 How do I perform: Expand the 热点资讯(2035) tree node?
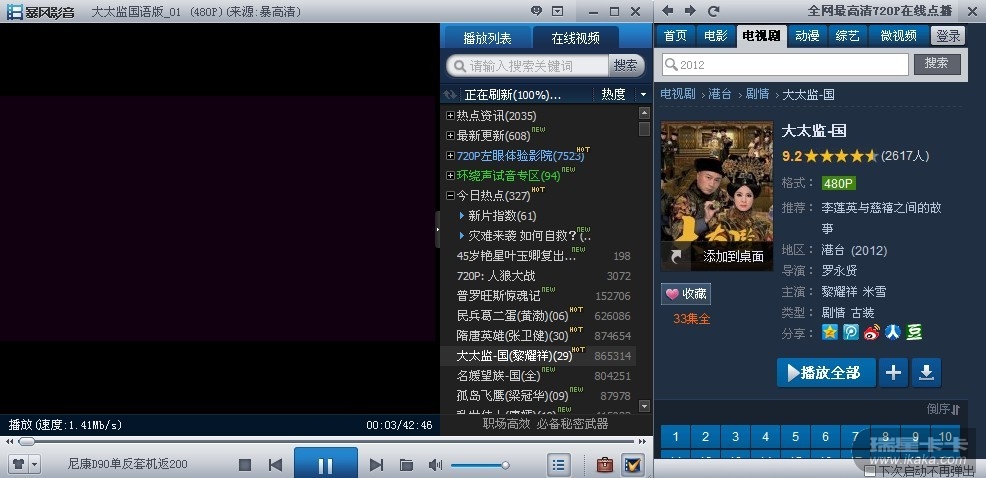[450, 116]
